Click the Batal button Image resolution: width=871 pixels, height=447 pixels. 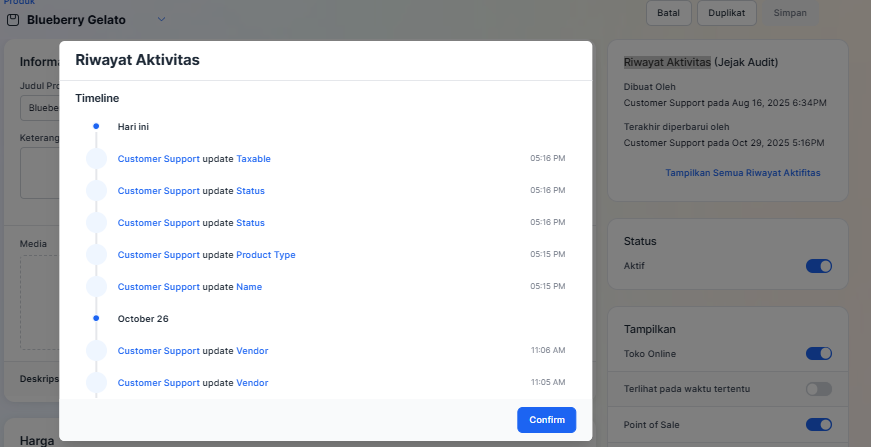tap(669, 13)
